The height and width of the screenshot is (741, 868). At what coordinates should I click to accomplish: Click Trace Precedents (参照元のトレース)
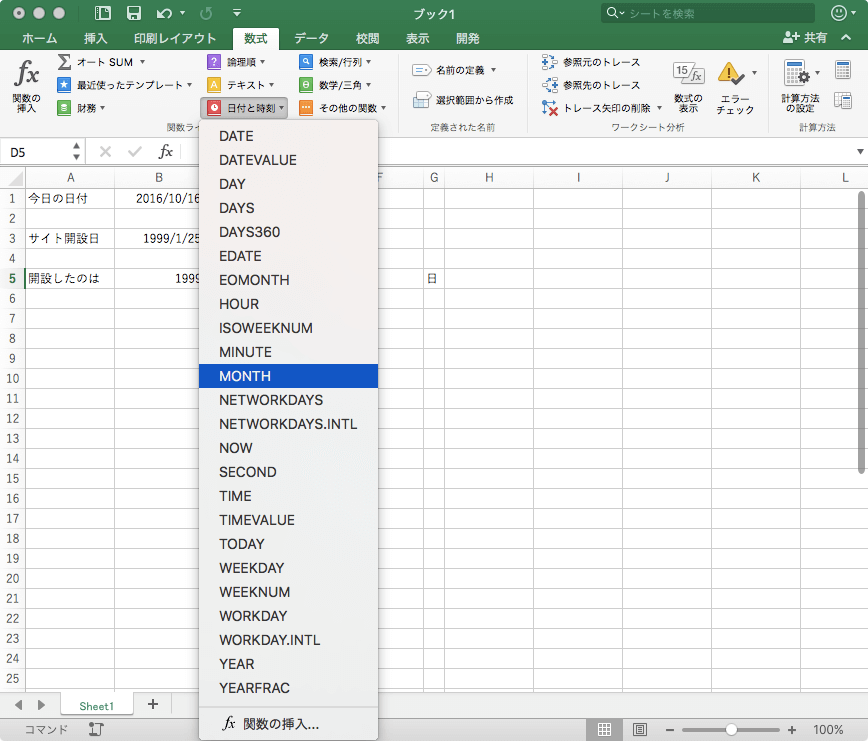pos(591,62)
